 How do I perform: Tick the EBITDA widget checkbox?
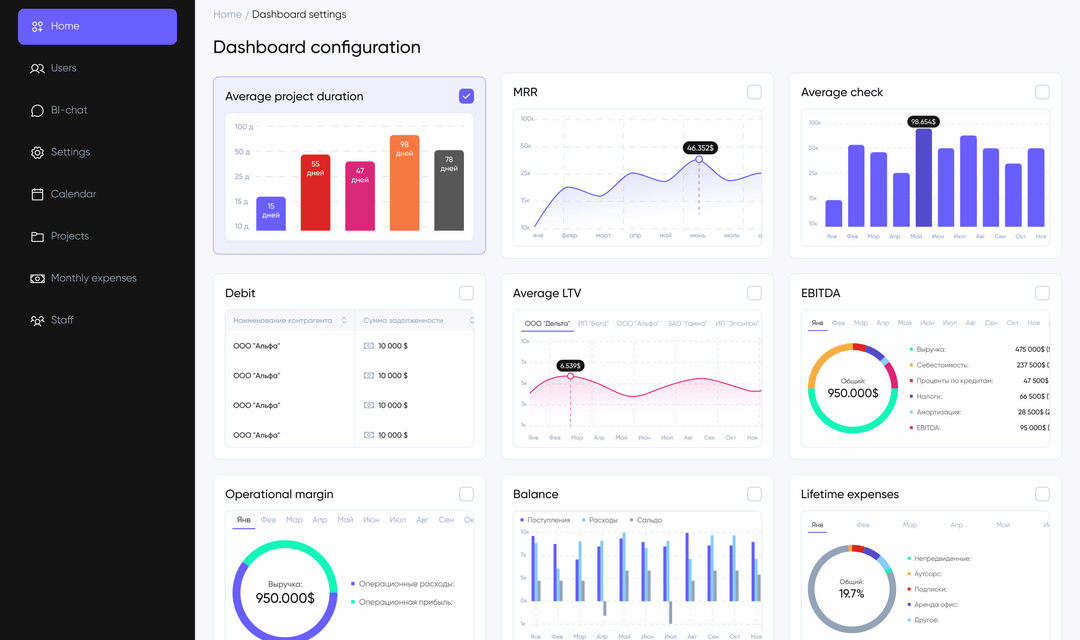click(1042, 293)
